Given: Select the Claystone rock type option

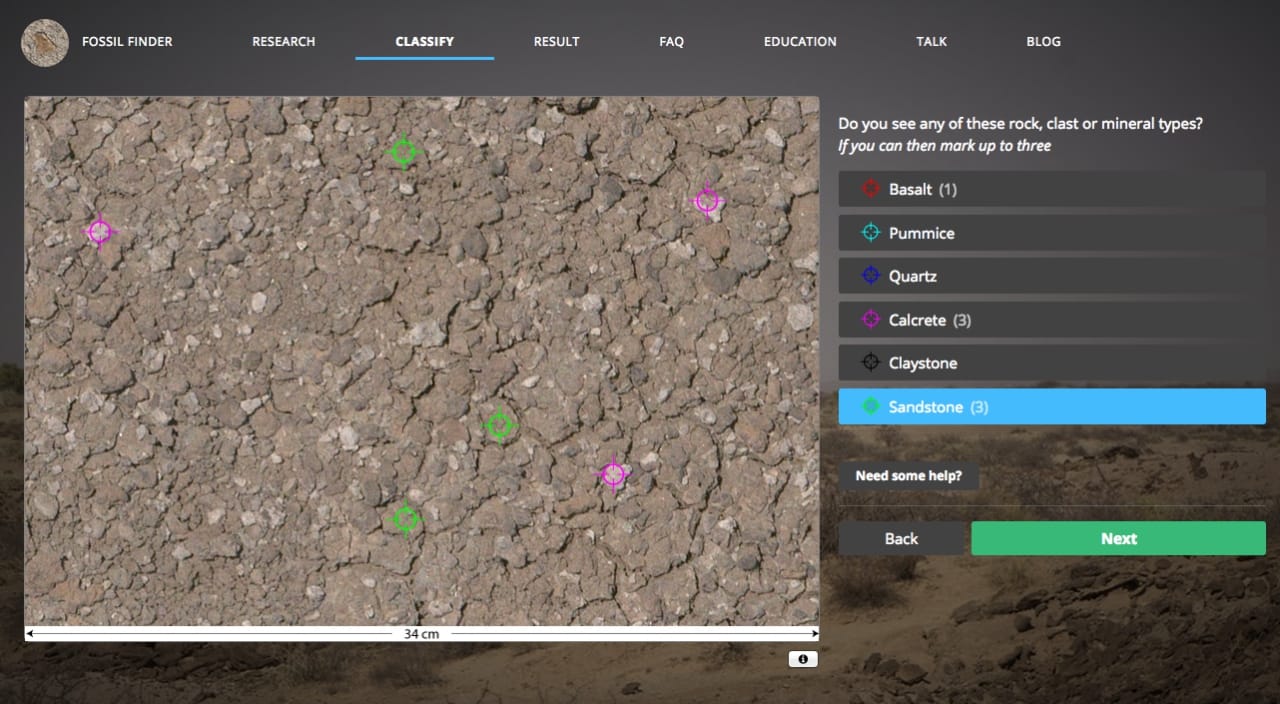Looking at the screenshot, I should [x=1051, y=362].
